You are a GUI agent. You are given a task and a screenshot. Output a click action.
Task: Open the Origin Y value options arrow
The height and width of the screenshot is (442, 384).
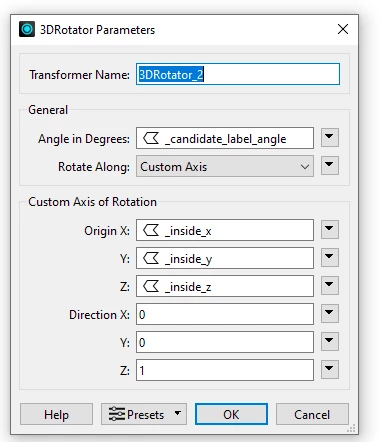pyautogui.click(x=330, y=257)
